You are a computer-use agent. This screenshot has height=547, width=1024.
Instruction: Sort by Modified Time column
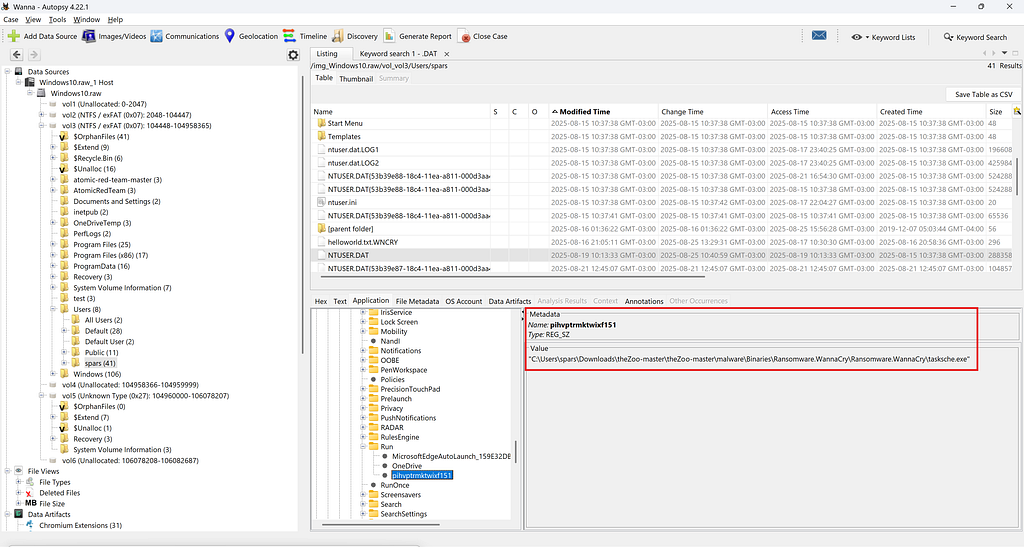(603, 112)
